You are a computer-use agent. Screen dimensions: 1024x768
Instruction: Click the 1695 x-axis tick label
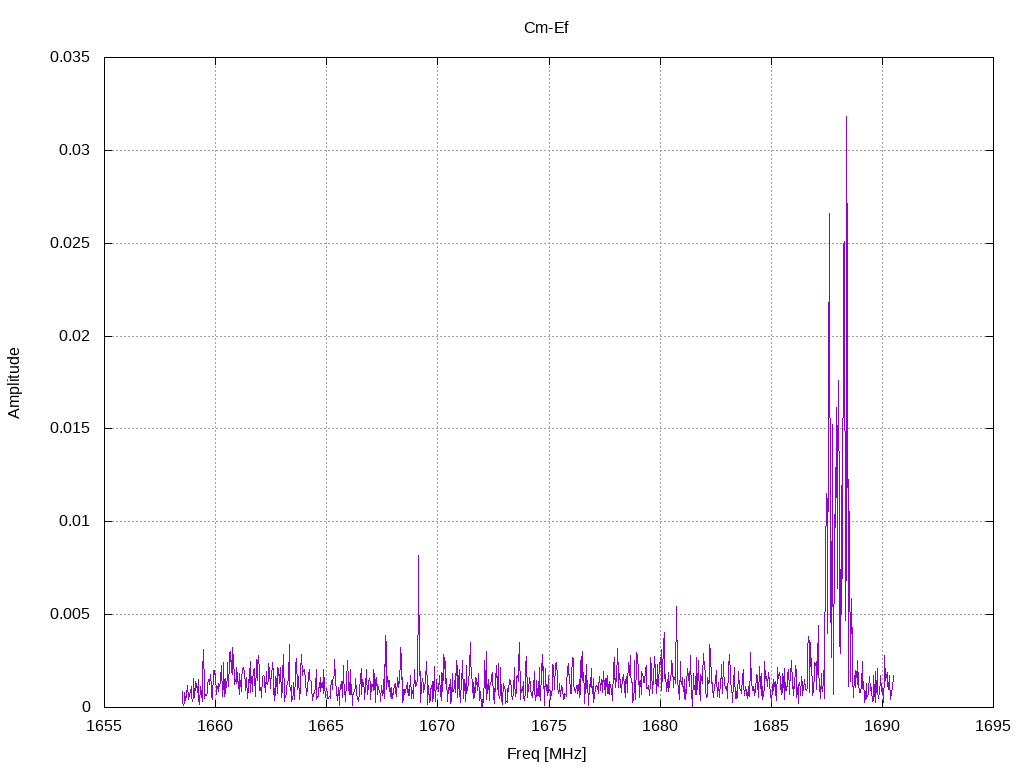click(993, 726)
